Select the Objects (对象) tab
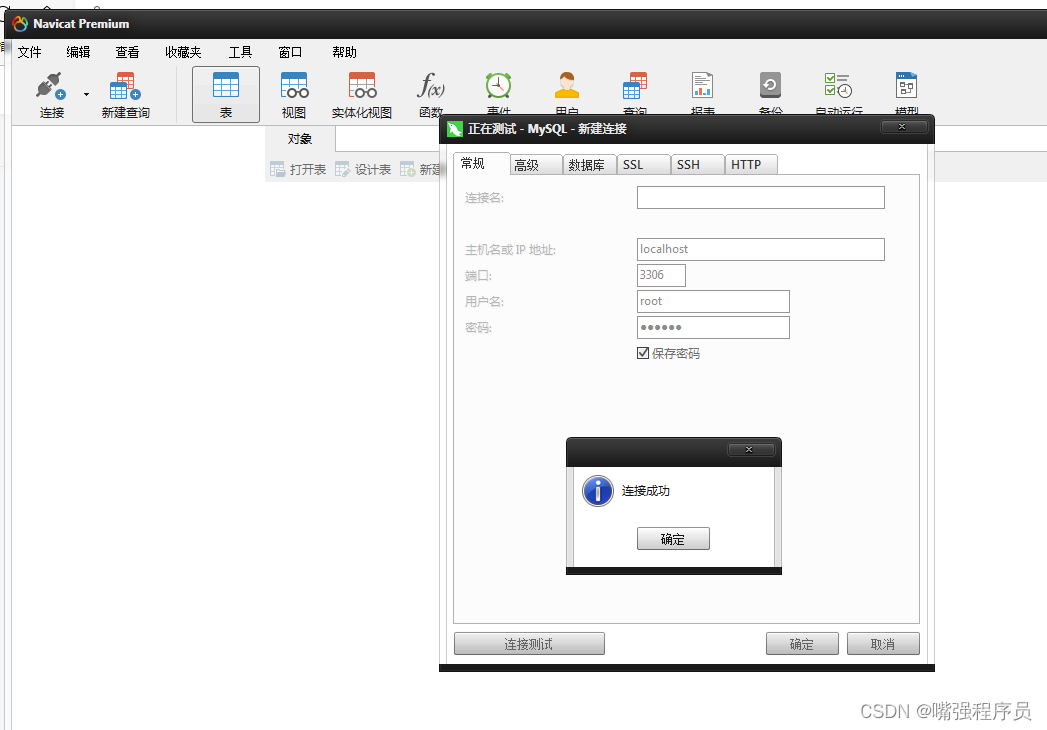1047x730 pixels. coord(300,139)
